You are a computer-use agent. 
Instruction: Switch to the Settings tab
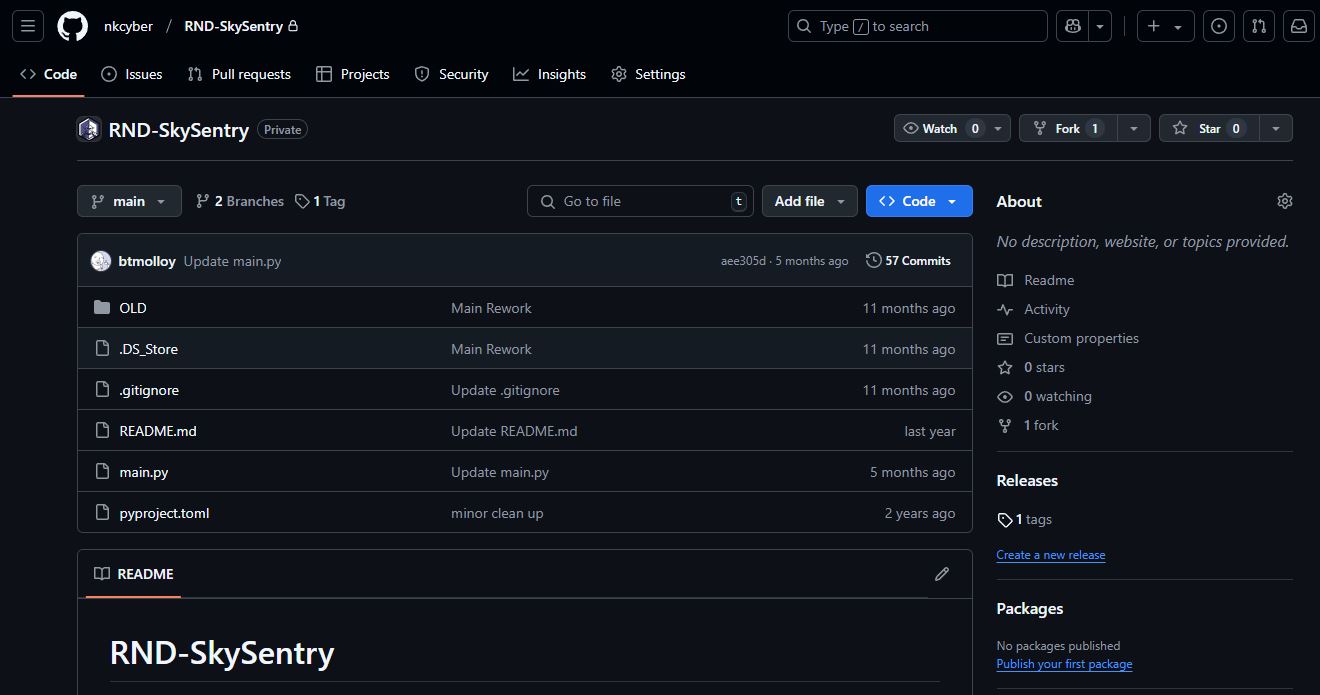[x=648, y=74]
